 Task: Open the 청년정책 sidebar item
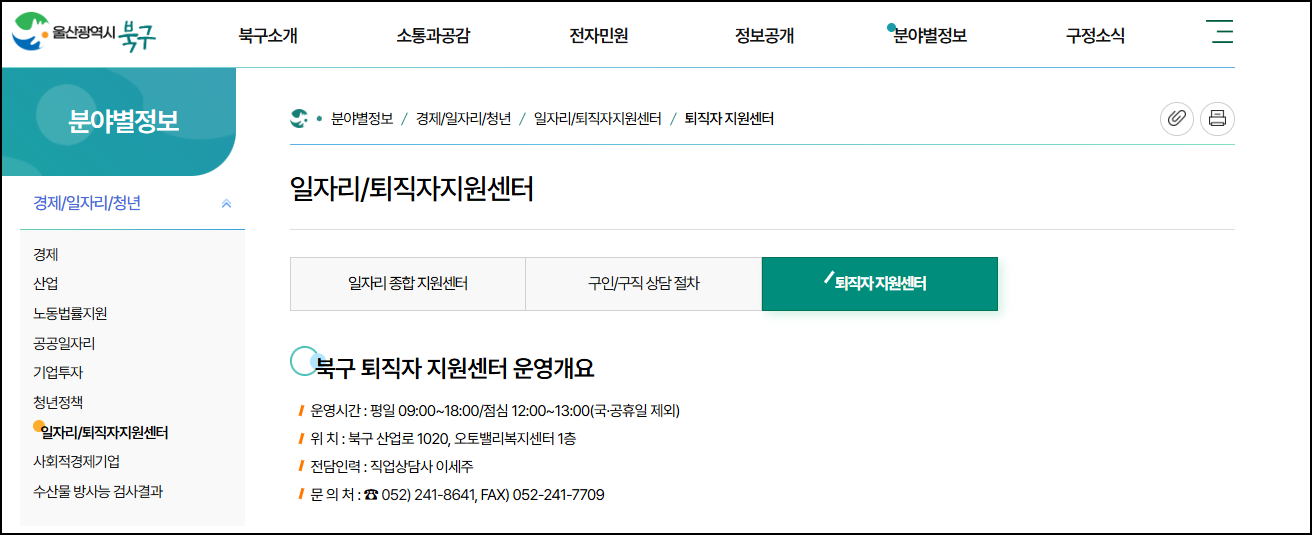point(58,403)
